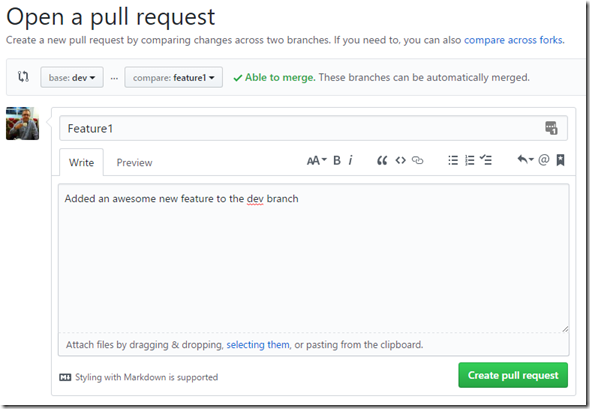Add a link with the chain icon
590x409 pixels.
coord(417,161)
